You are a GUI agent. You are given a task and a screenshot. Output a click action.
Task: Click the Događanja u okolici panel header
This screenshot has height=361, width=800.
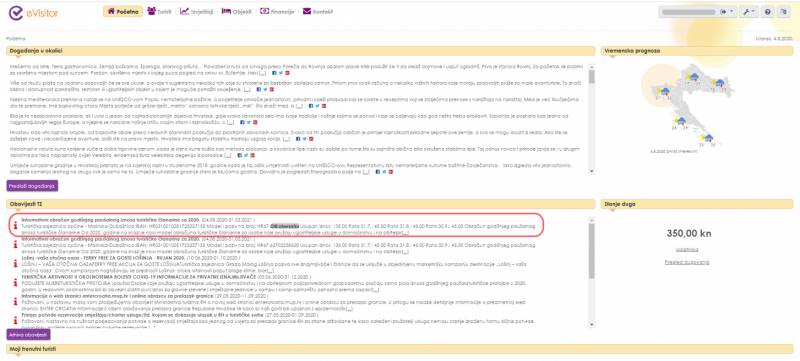click(x=301, y=51)
